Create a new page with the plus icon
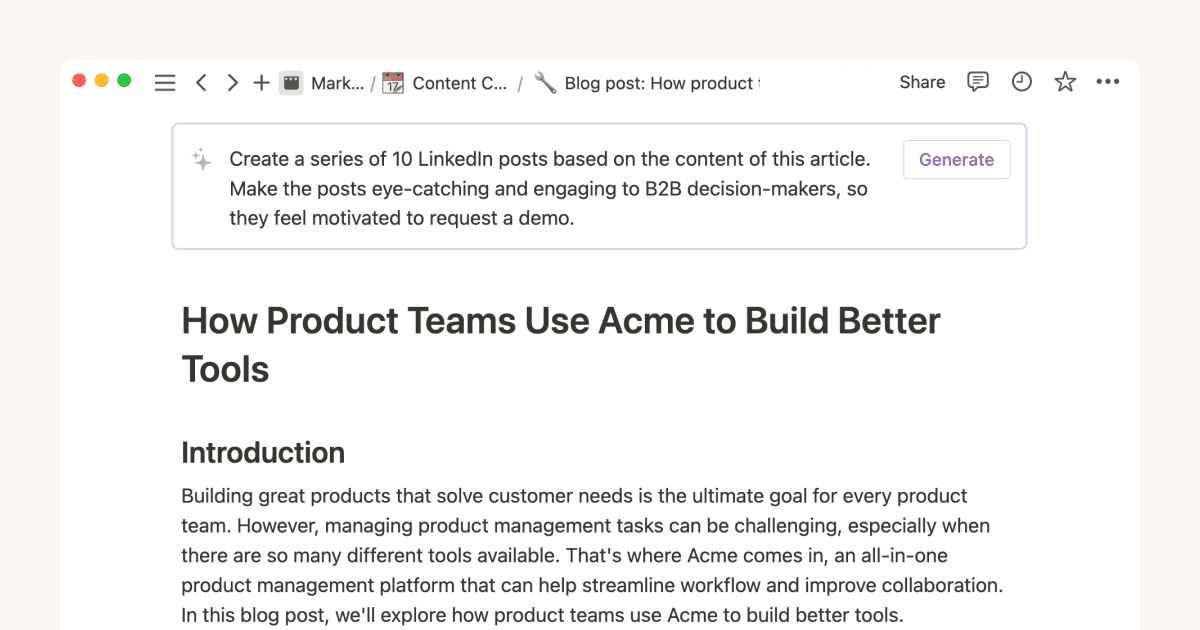Image resolution: width=1200 pixels, height=630 pixels. (261, 82)
